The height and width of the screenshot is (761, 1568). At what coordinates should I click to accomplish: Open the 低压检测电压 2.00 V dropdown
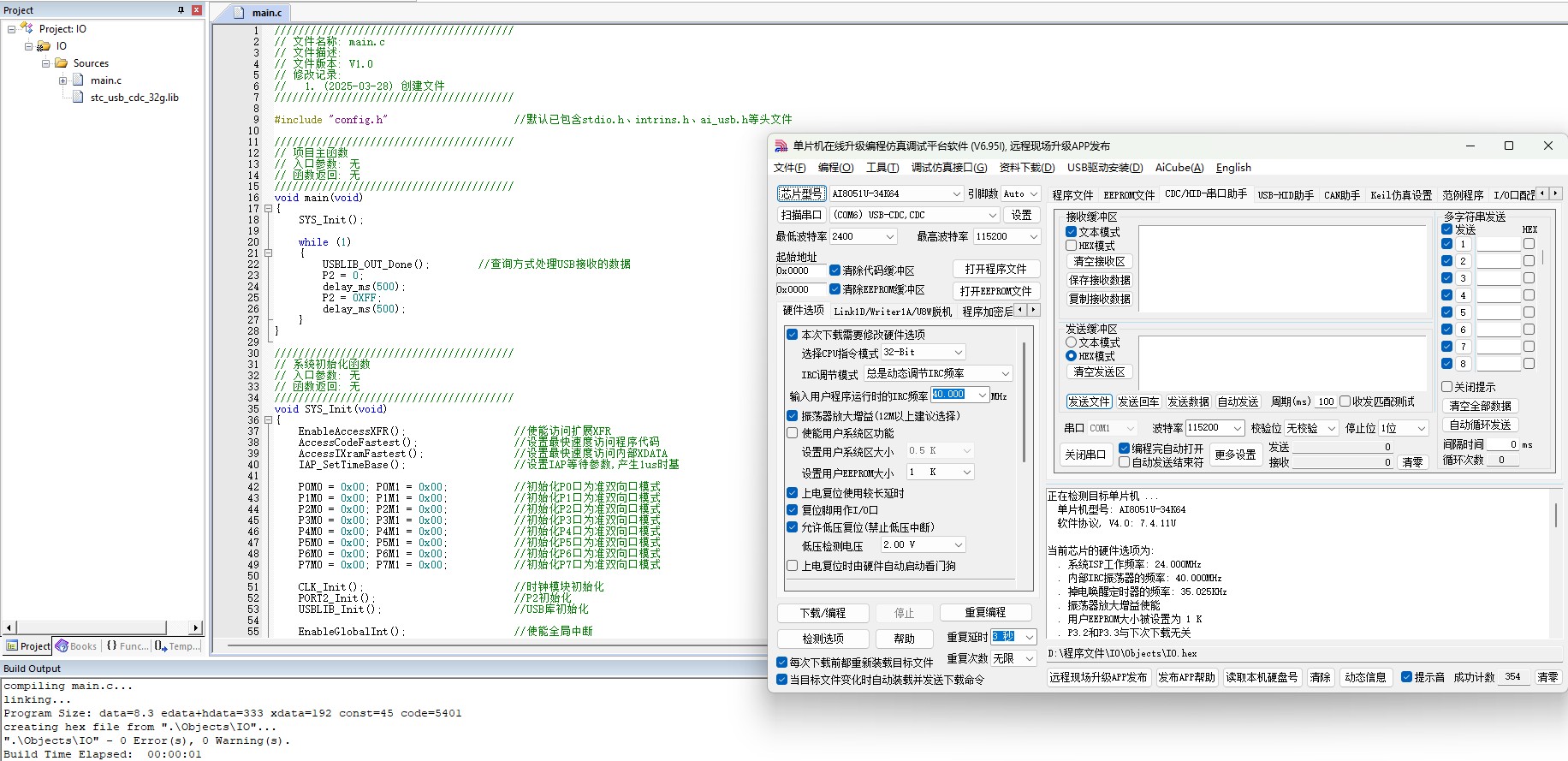[924, 545]
